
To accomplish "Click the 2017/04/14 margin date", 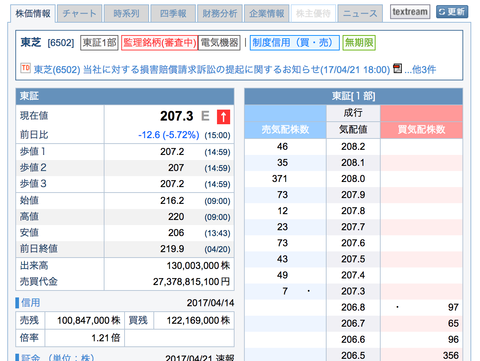I will tap(210, 303).
